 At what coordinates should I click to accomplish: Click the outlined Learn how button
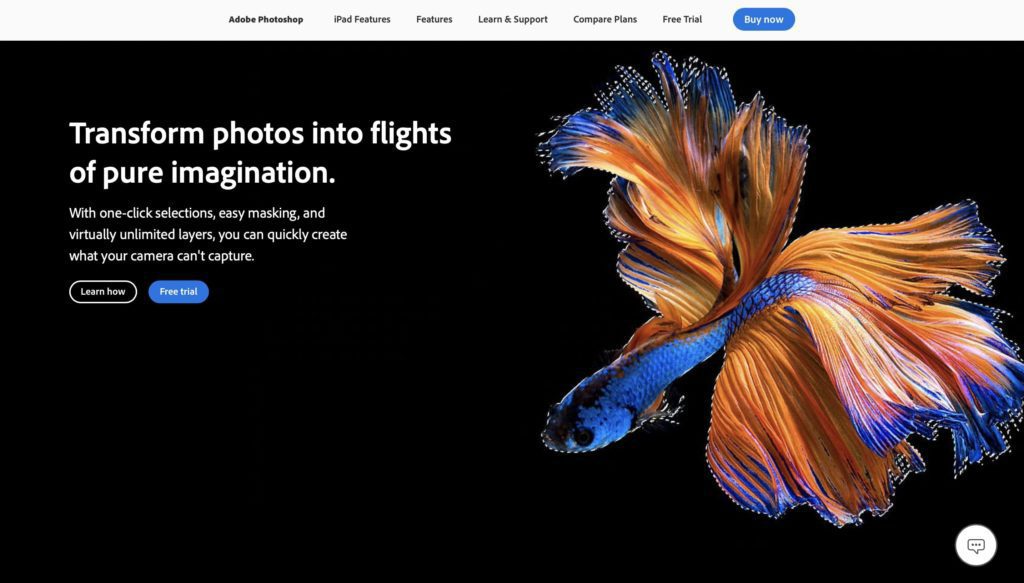pyautogui.click(x=103, y=292)
